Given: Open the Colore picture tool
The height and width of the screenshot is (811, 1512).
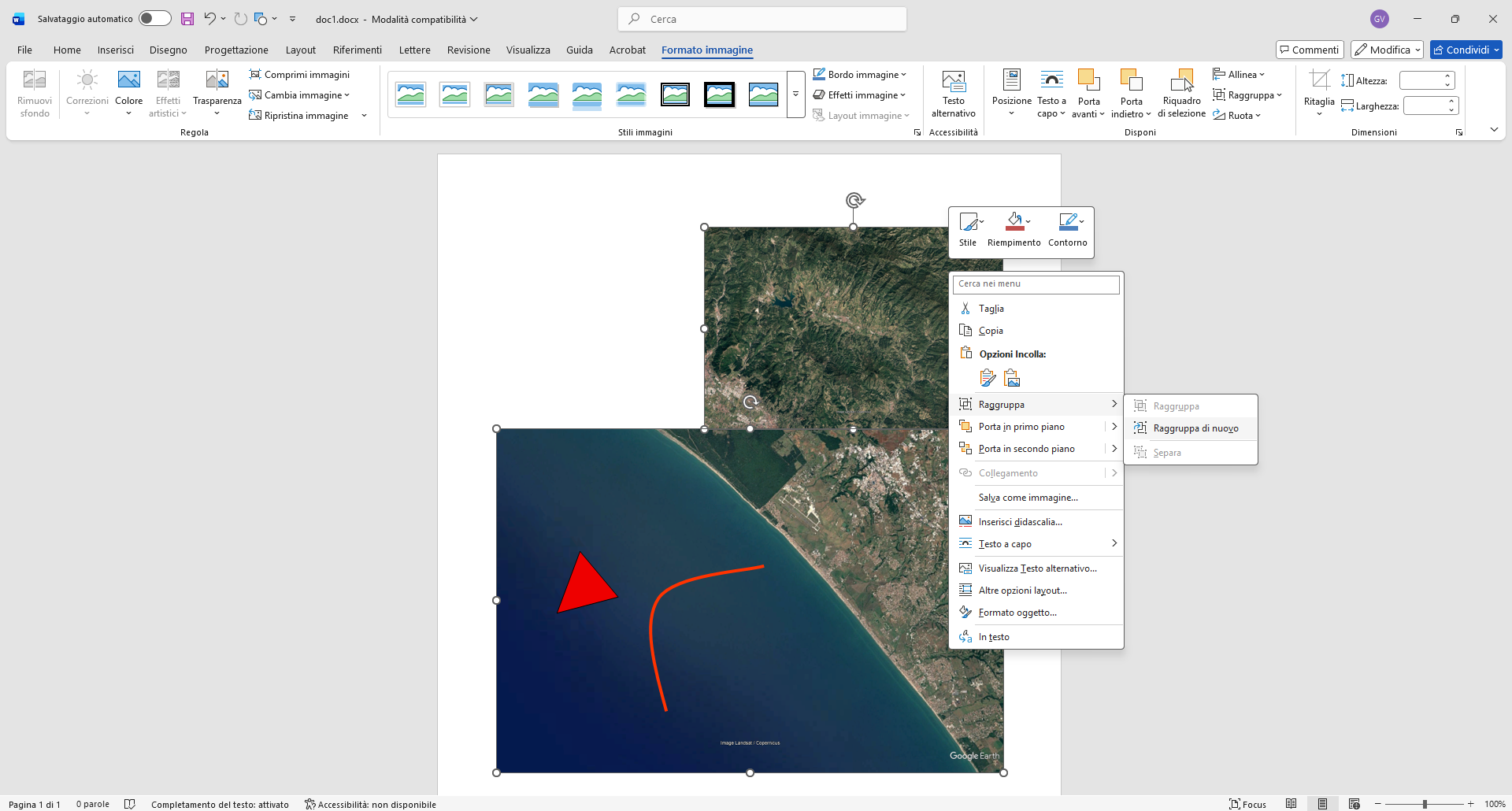Looking at the screenshot, I should pos(129,93).
